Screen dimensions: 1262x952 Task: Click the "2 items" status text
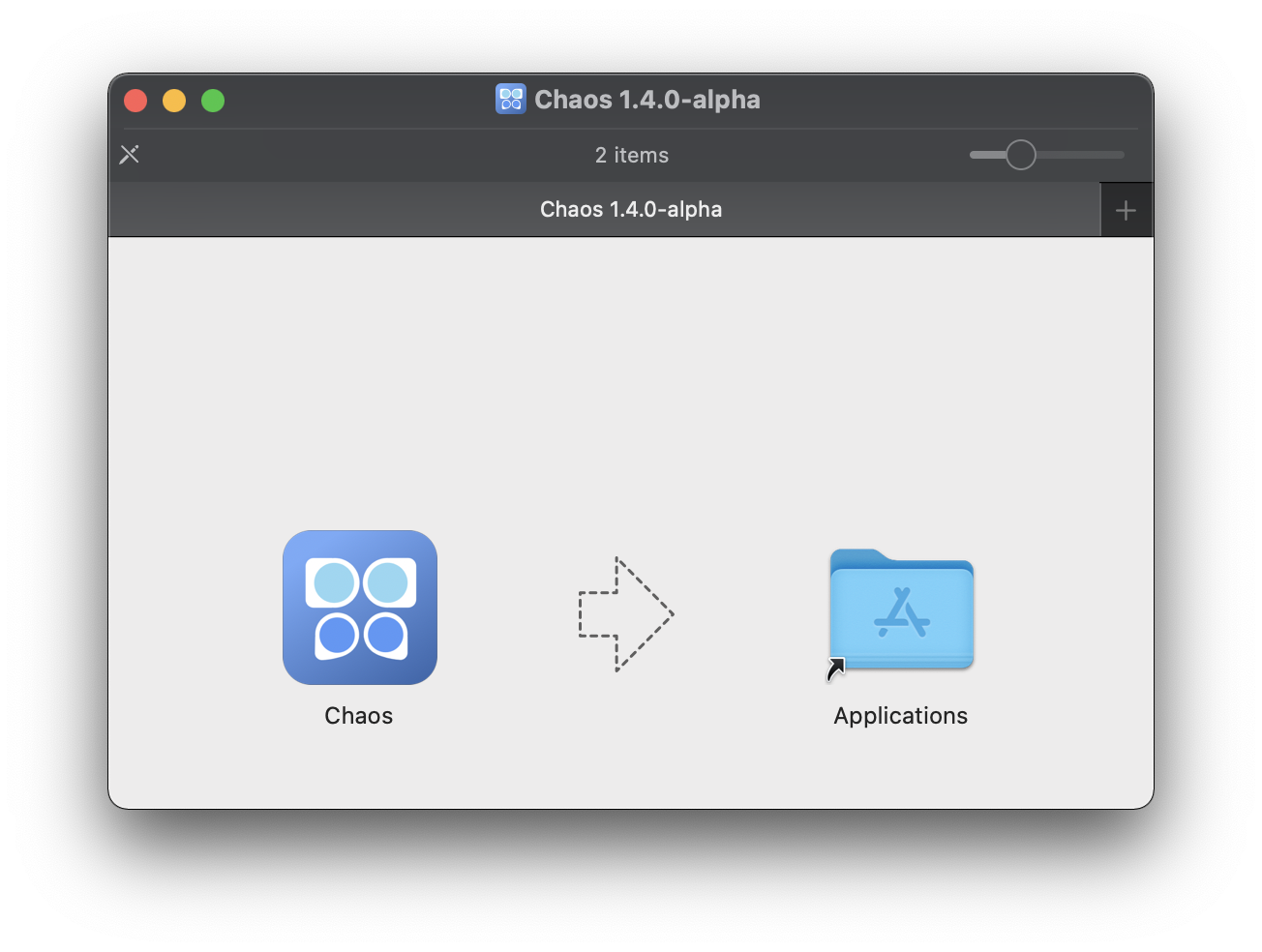(x=632, y=155)
